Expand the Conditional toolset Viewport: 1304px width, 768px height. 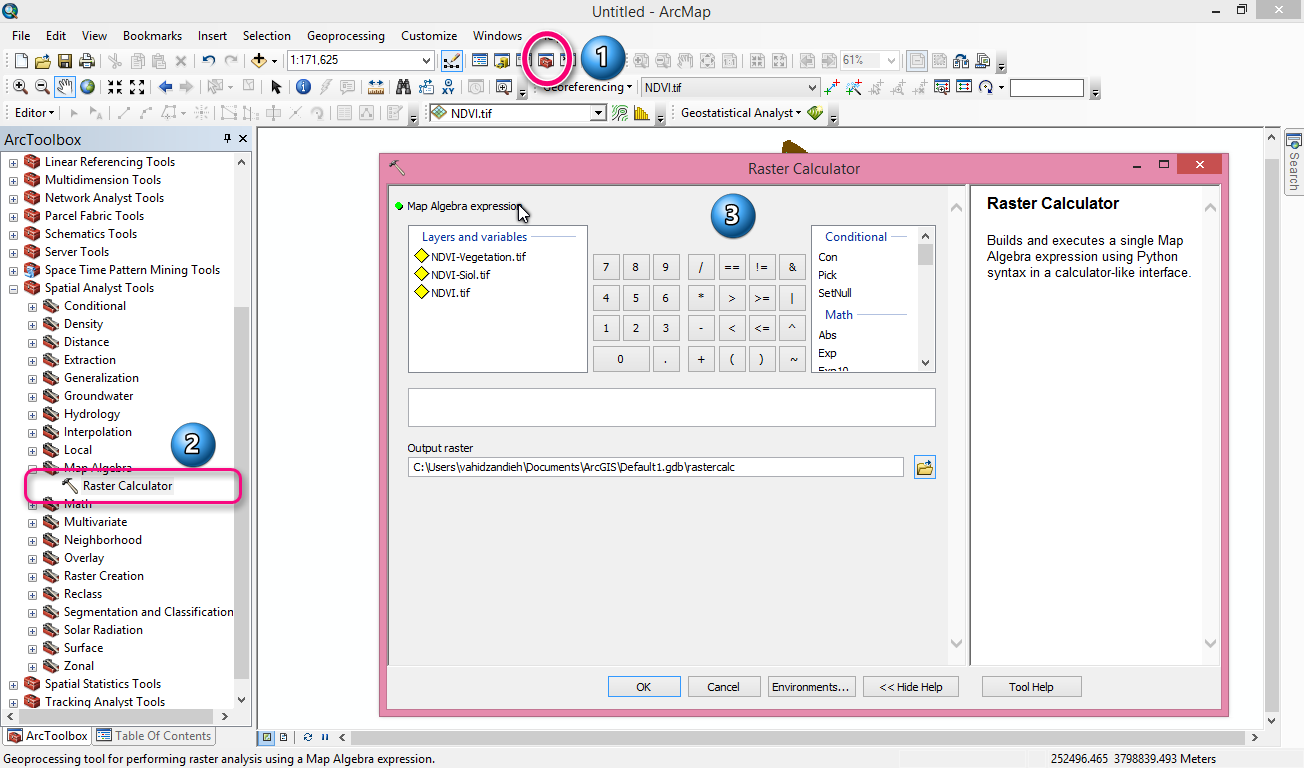(x=32, y=306)
